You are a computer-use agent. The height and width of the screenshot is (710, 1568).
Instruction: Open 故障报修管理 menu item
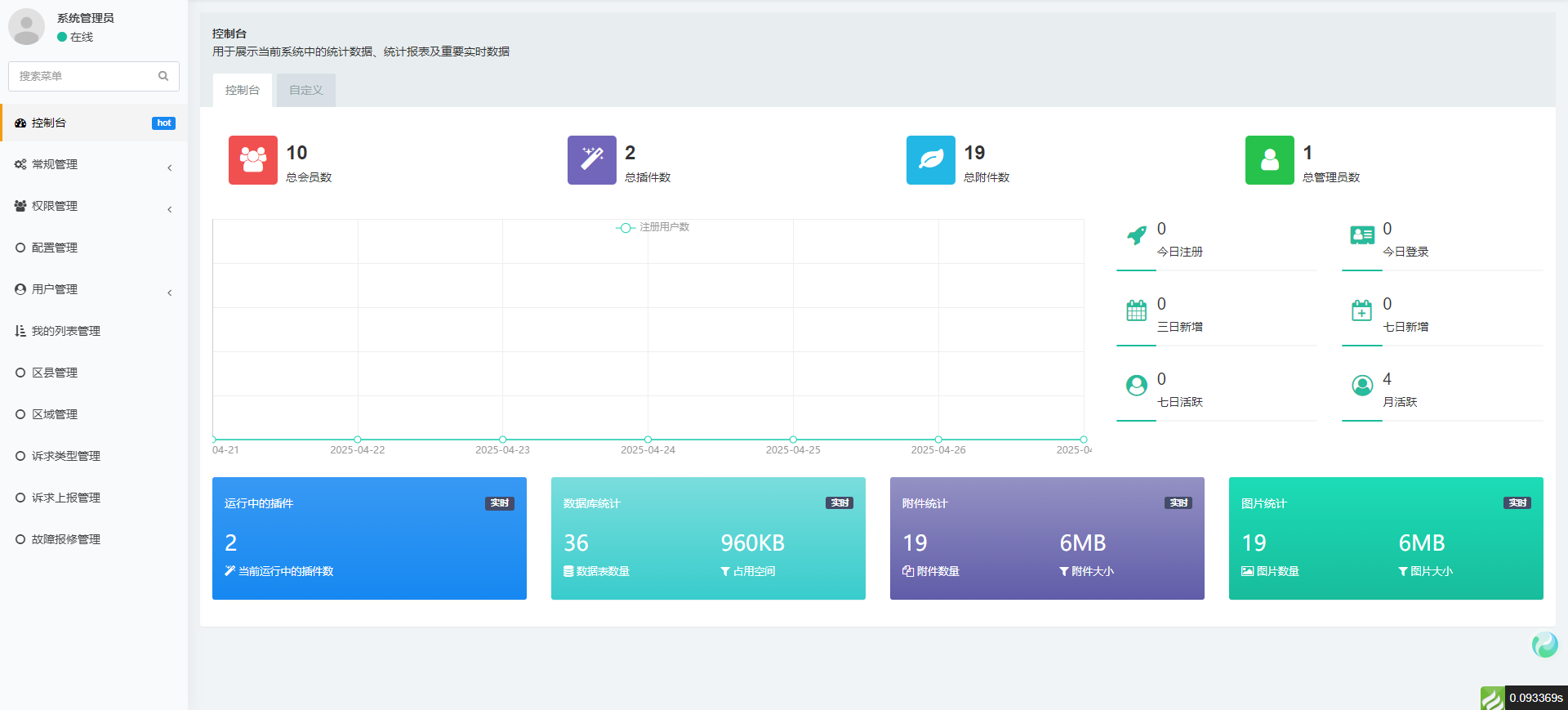(65, 539)
